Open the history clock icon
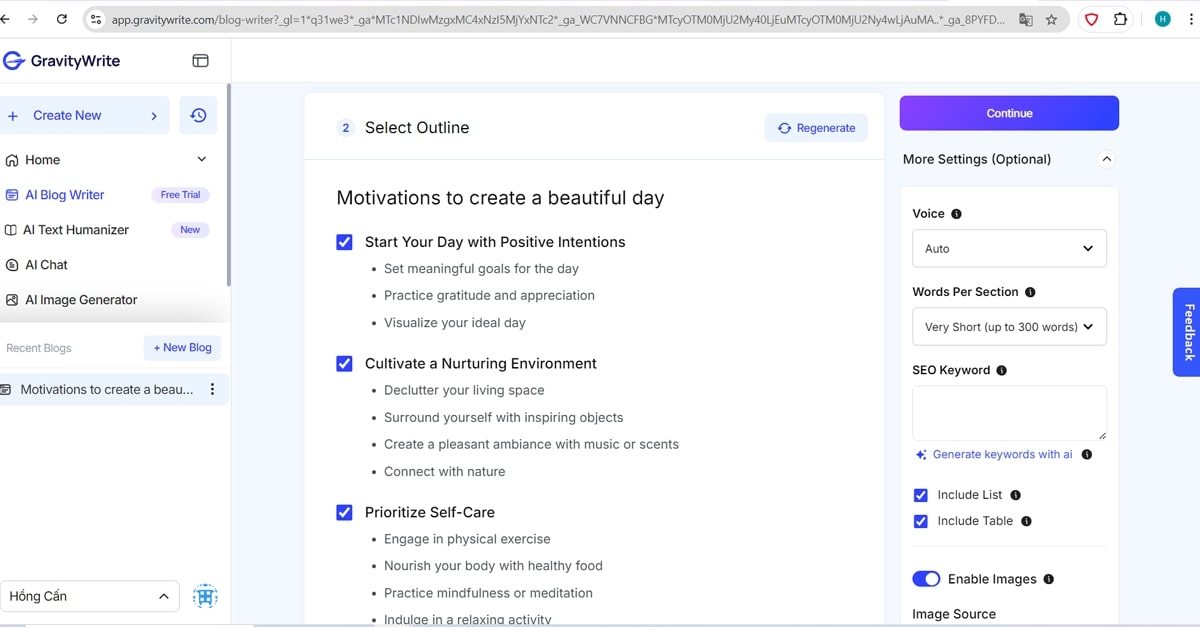 [x=198, y=116]
